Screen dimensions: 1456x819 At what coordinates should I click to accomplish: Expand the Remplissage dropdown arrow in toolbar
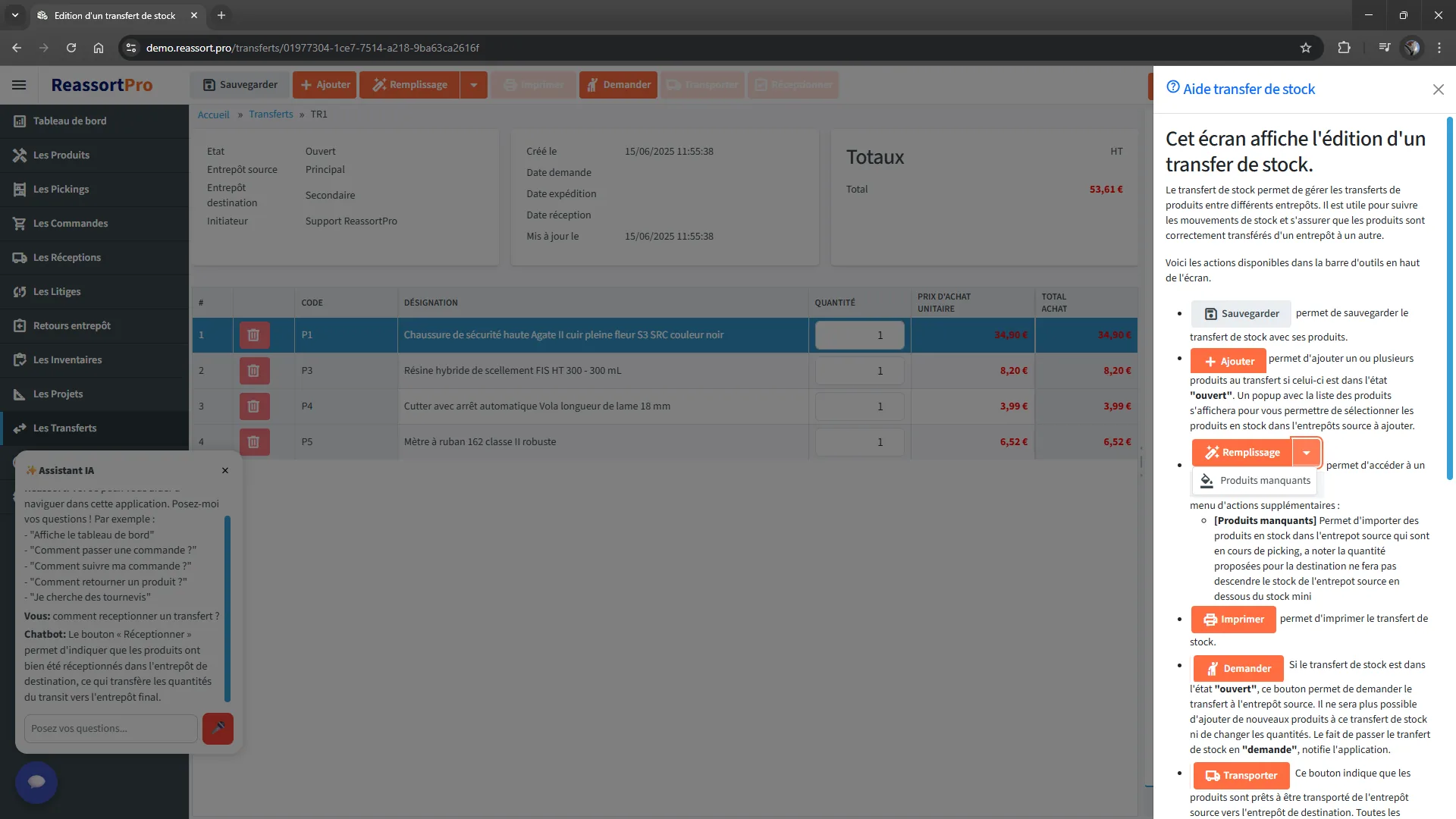click(x=474, y=85)
